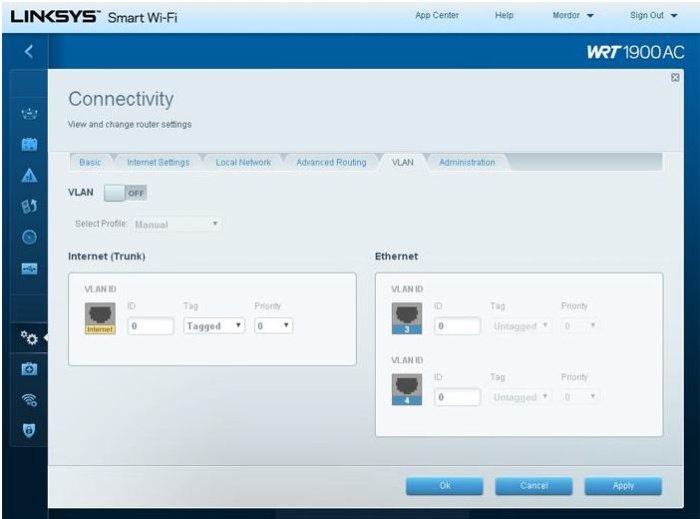Click the Apply button
The image size is (700, 519).
[623, 486]
